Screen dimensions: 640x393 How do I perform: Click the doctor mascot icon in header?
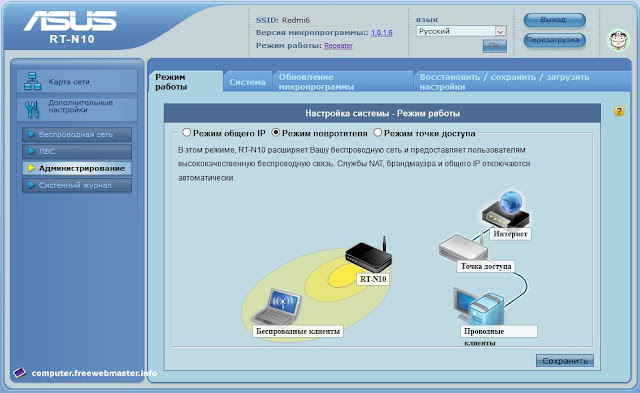(618, 40)
